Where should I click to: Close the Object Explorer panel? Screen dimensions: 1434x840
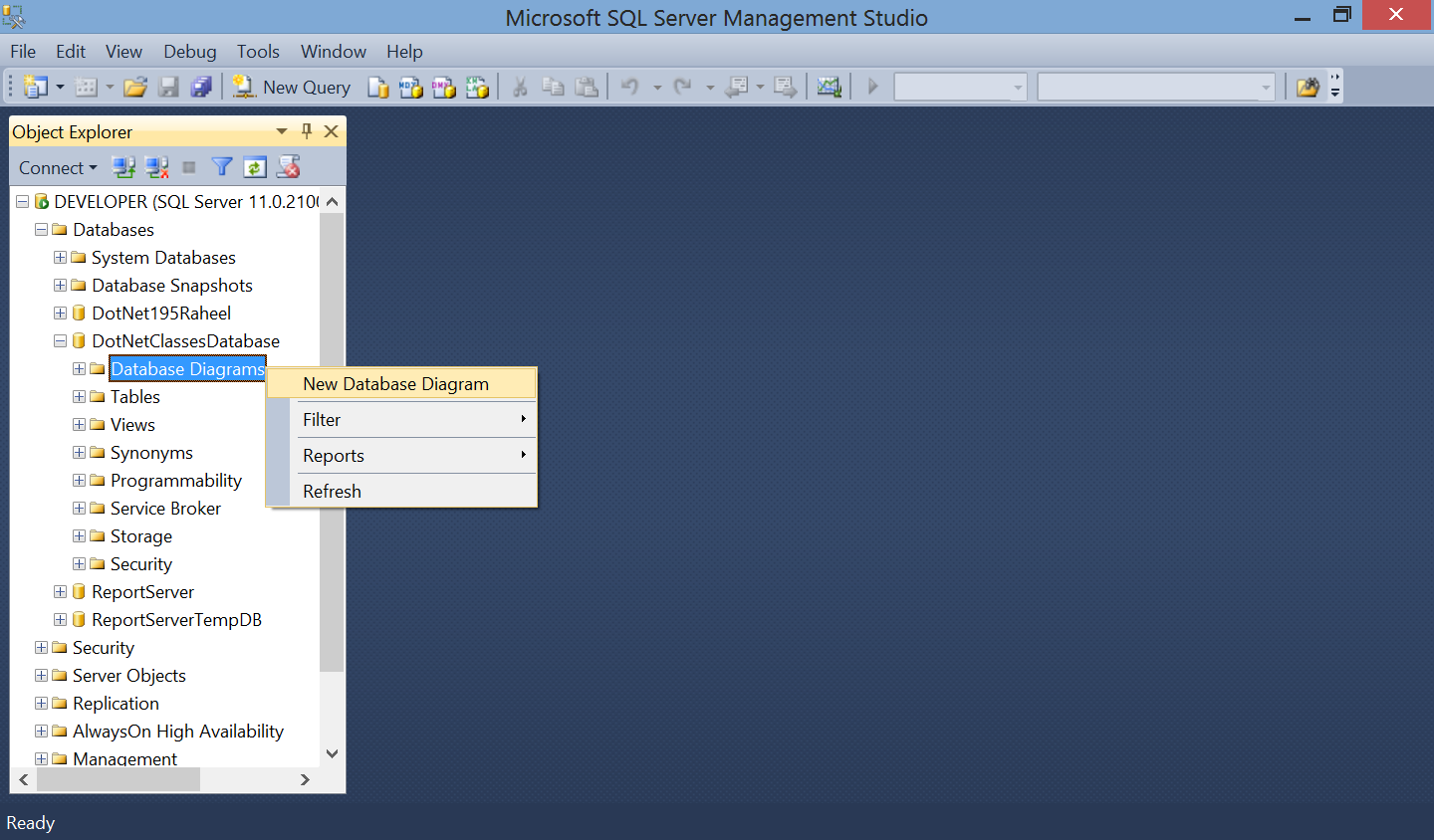(332, 131)
